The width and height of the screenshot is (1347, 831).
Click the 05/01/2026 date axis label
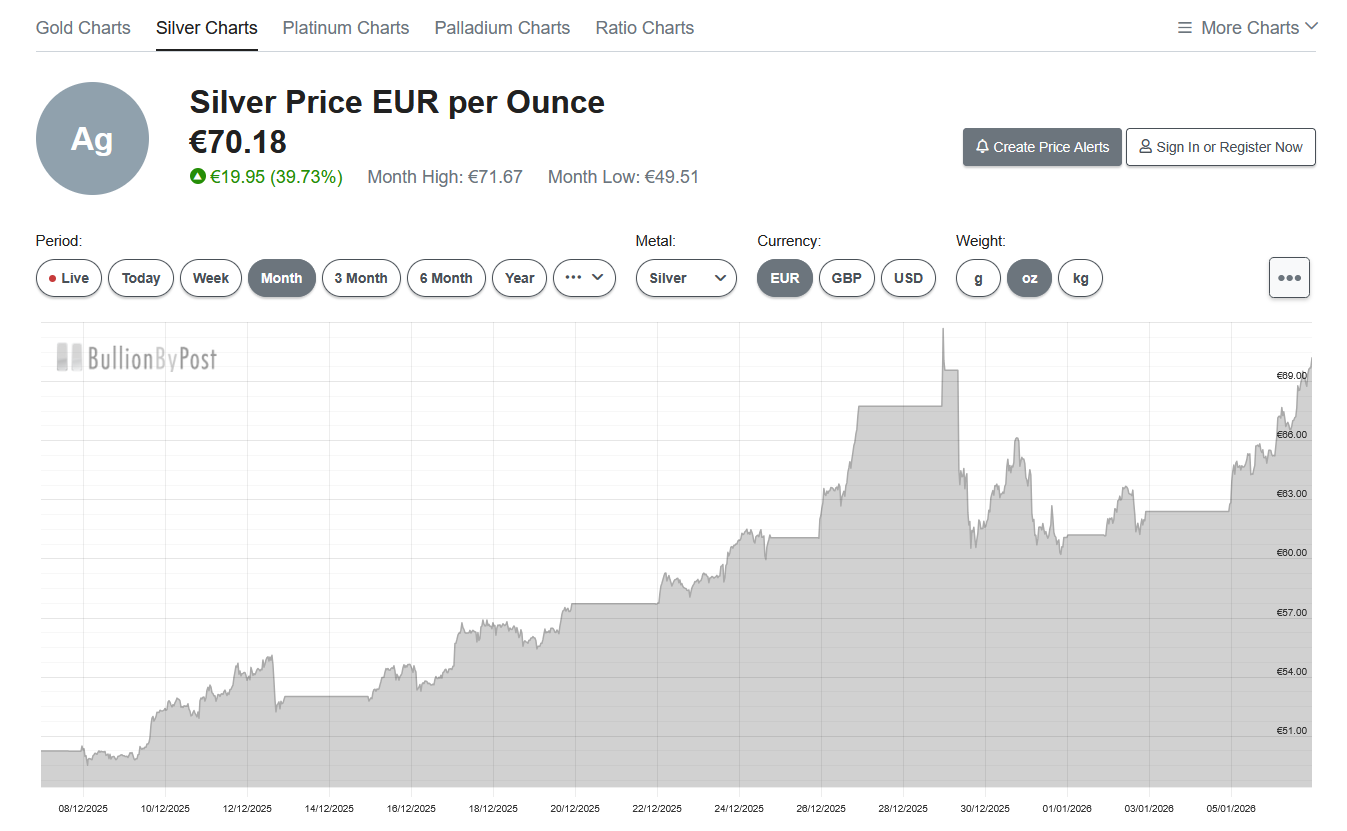1231,808
